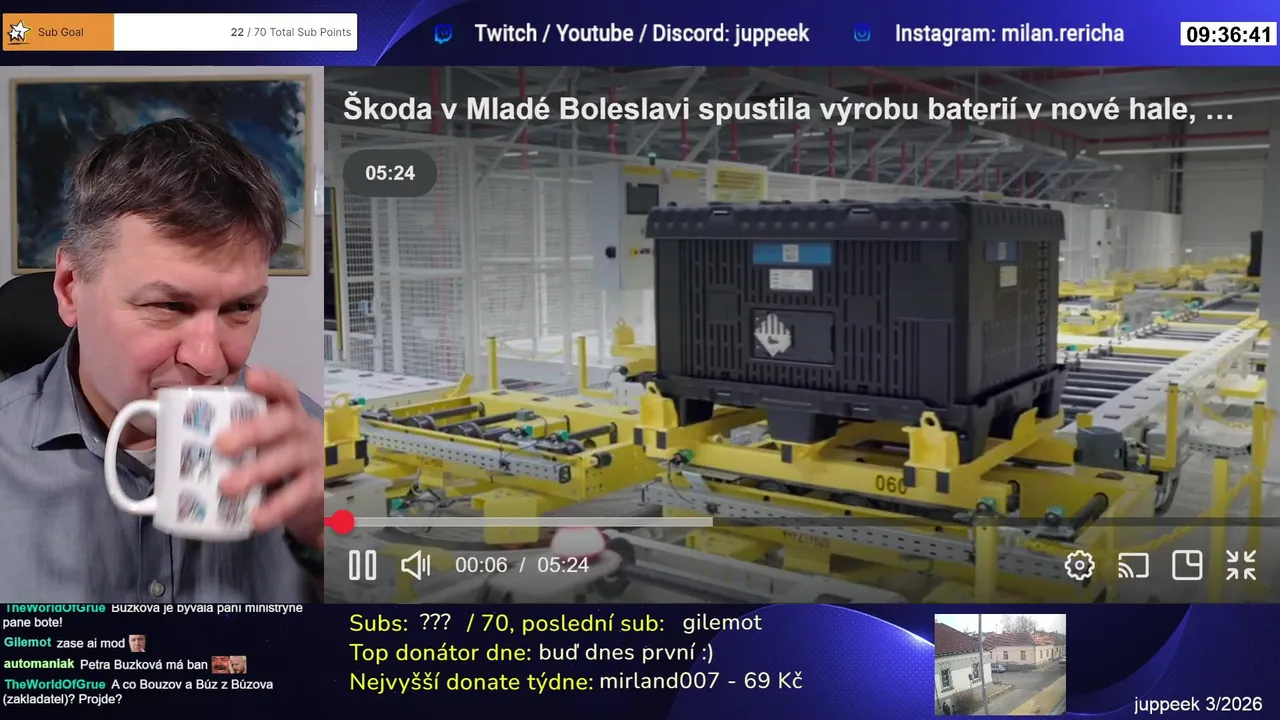The width and height of the screenshot is (1280, 720).
Task: Click the Twitch icon in header
Action: point(443,34)
